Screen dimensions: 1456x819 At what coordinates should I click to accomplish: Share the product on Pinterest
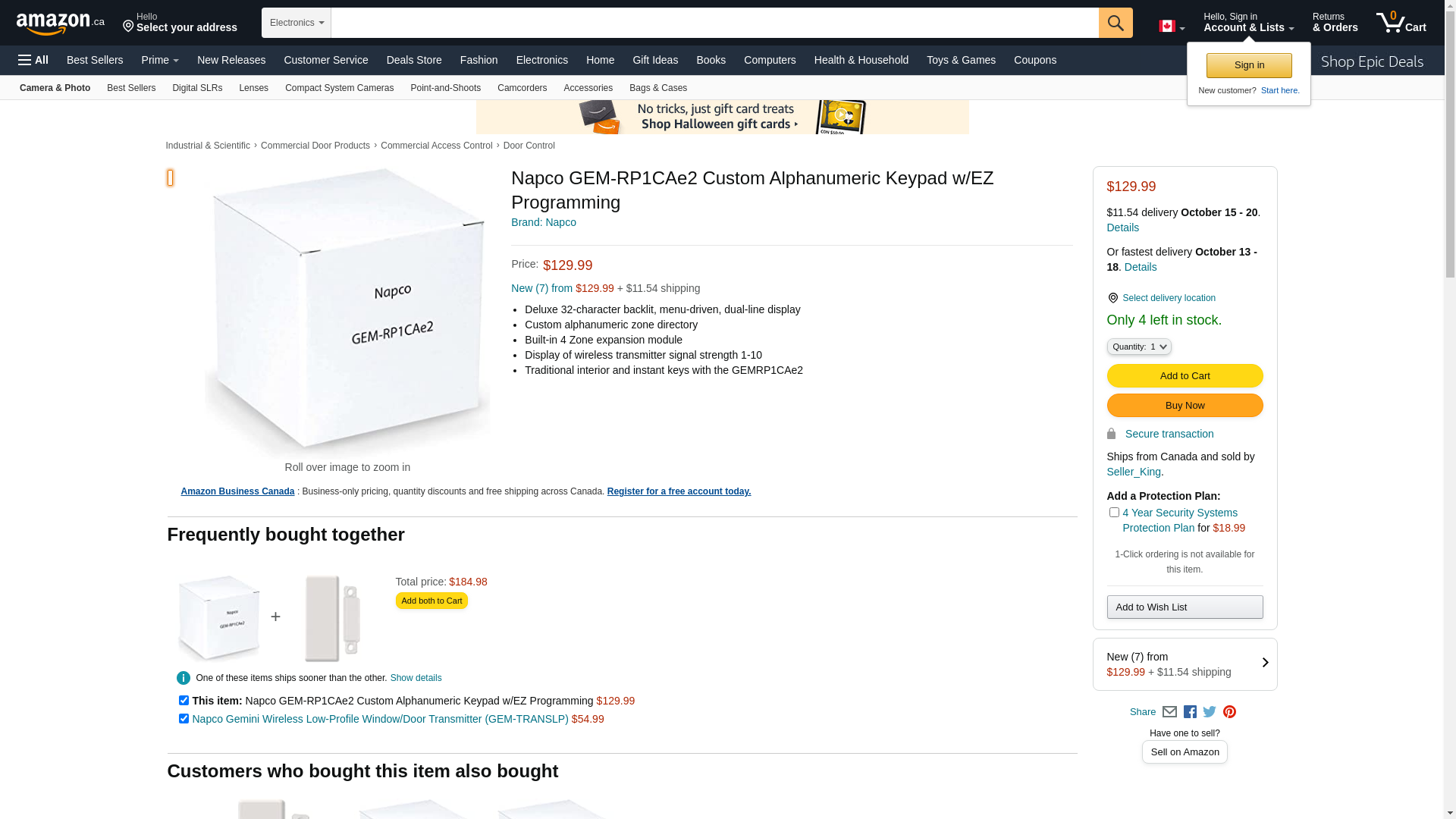(x=1229, y=712)
